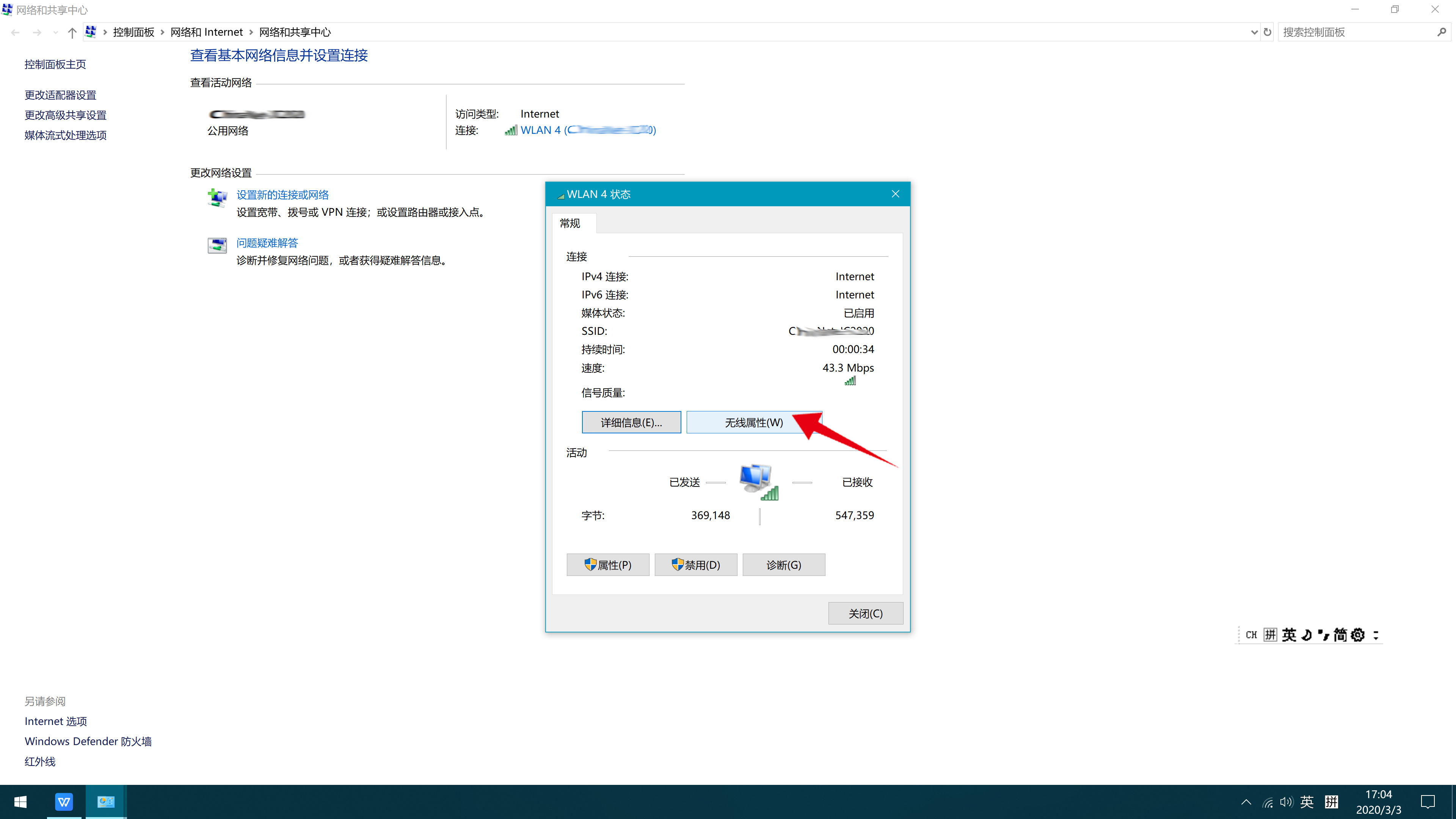Viewport: 1456px width, 819px height.
Task: Toggle the half-moon width icon on IME bar
Action: click(x=1307, y=635)
